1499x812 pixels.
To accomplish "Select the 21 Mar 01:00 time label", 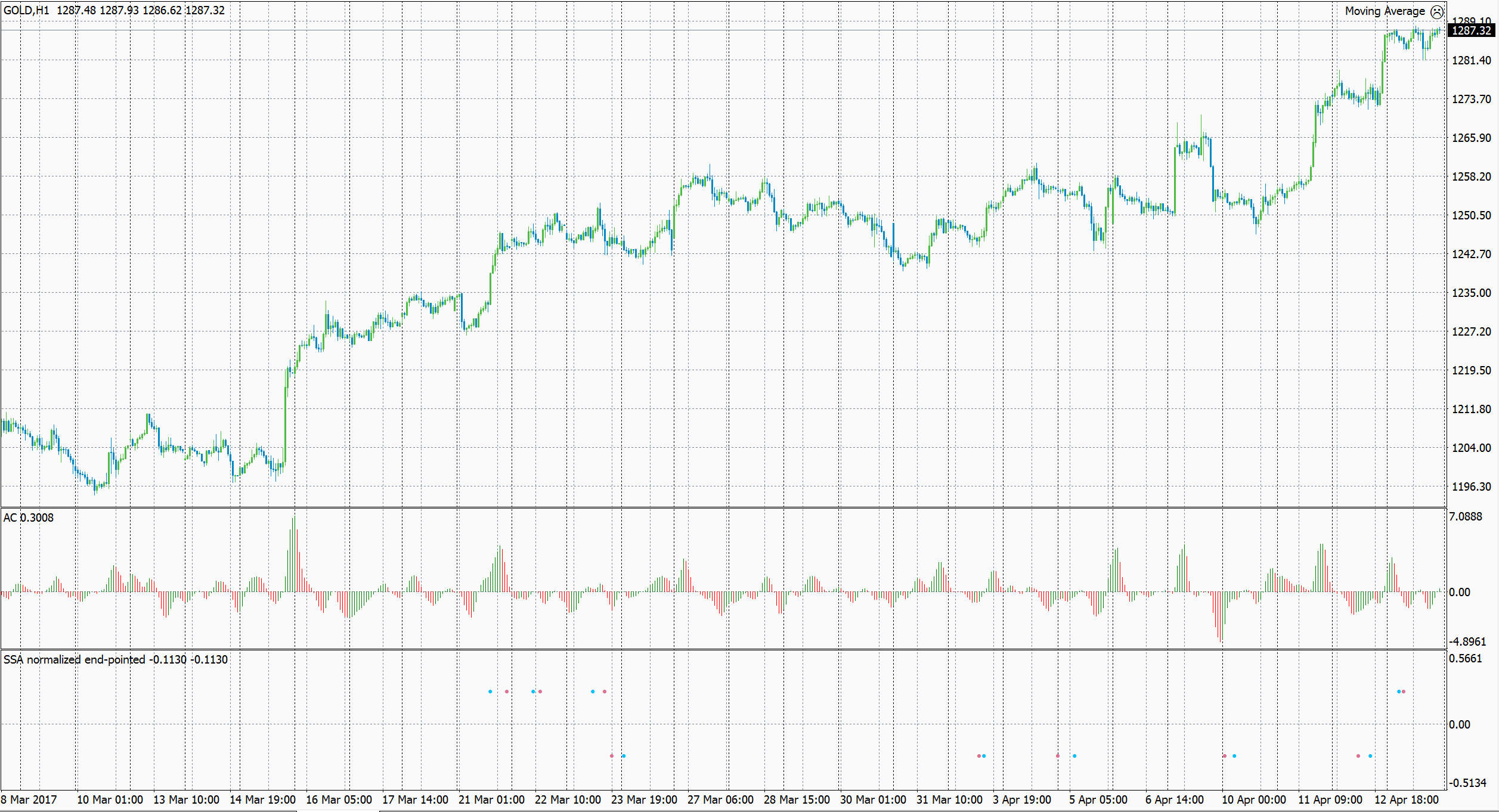I will (491, 799).
